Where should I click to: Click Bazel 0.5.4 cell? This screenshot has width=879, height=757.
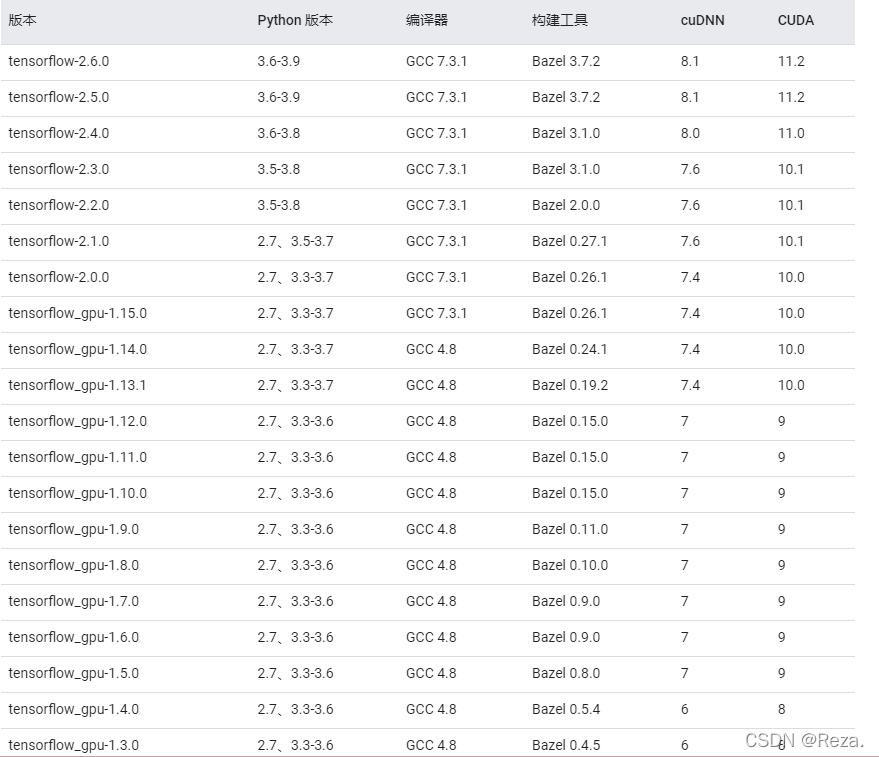point(566,709)
